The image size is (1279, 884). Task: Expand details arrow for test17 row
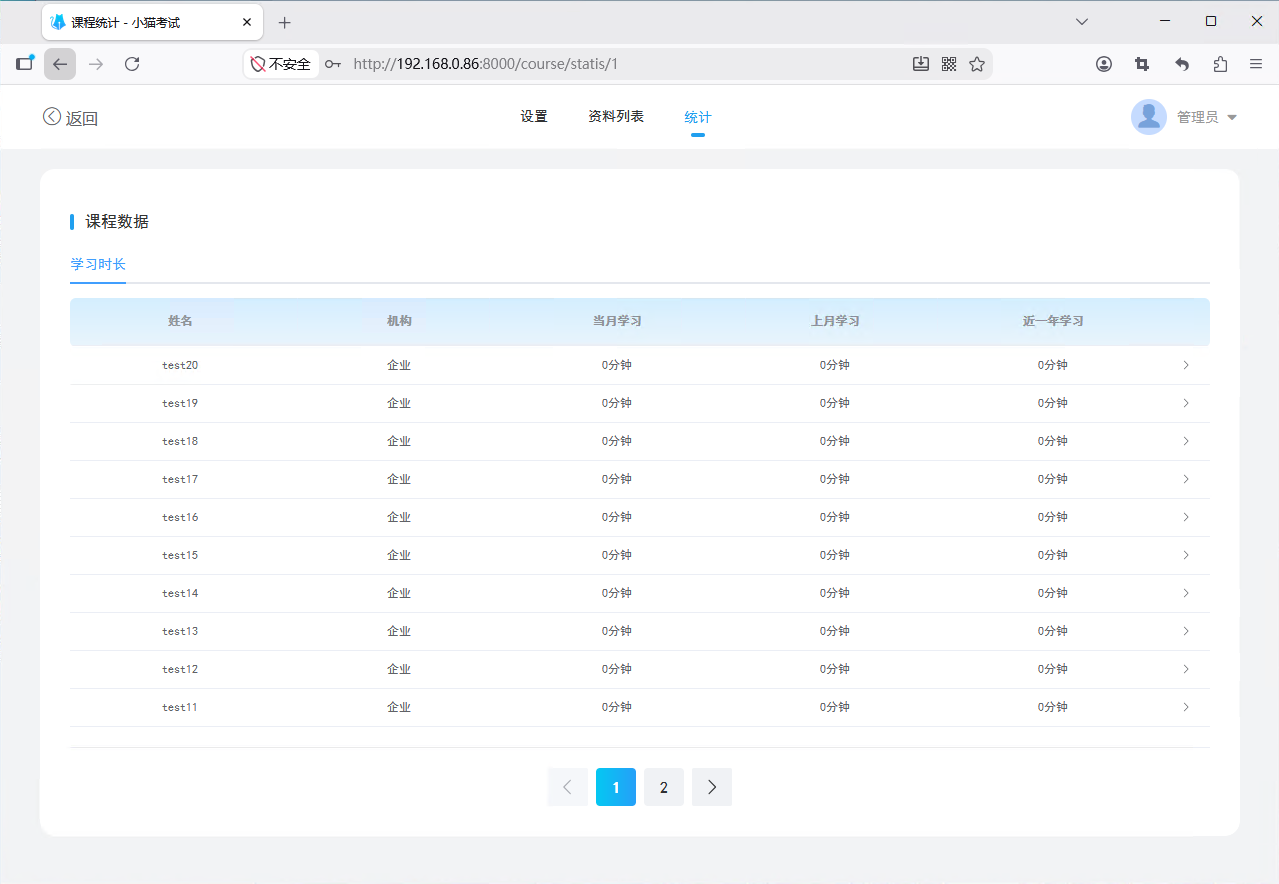1186,479
